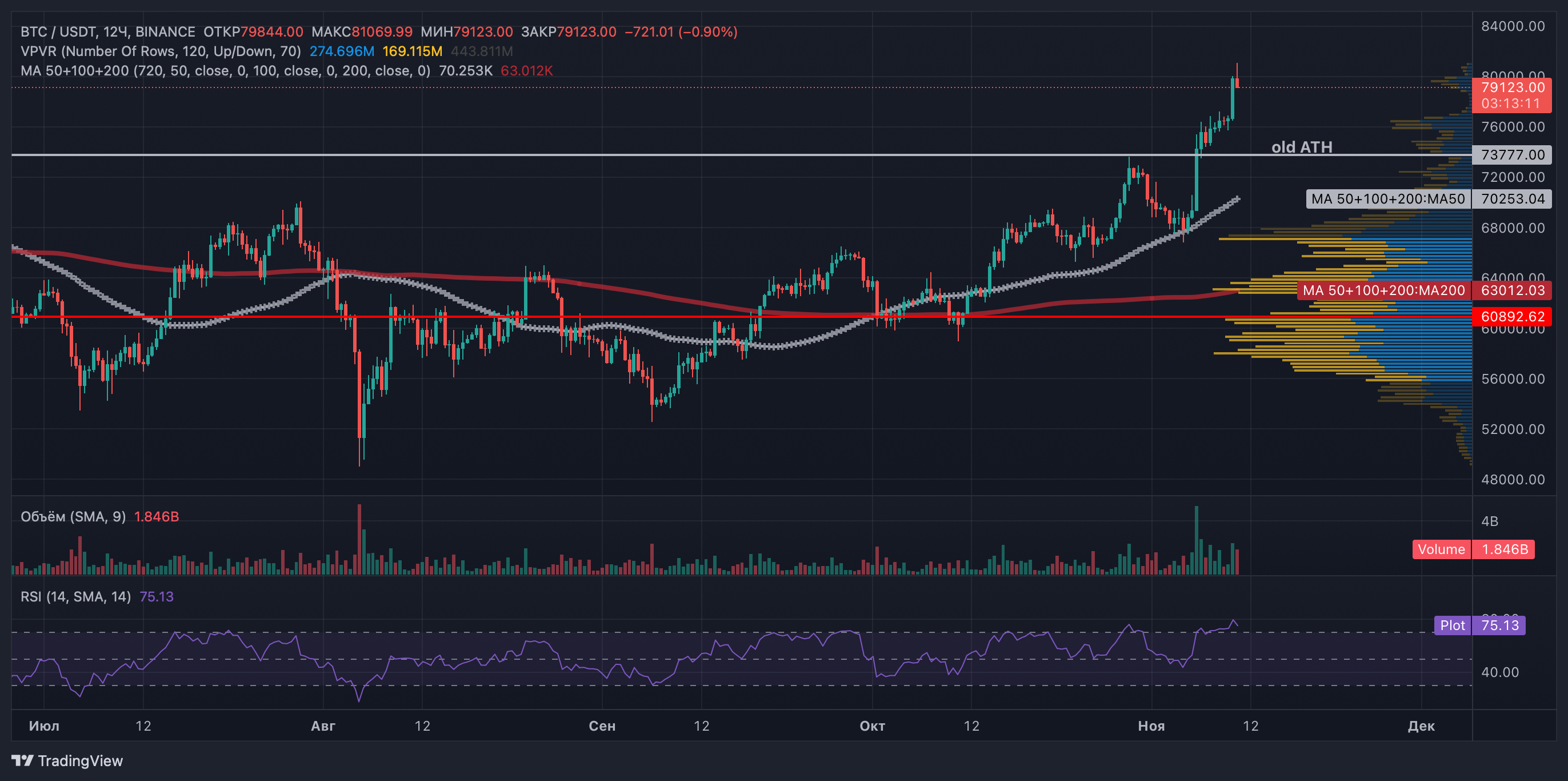
Task: Click the MA 50+100+200:MA200 axis label
Action: point(1384,290)
